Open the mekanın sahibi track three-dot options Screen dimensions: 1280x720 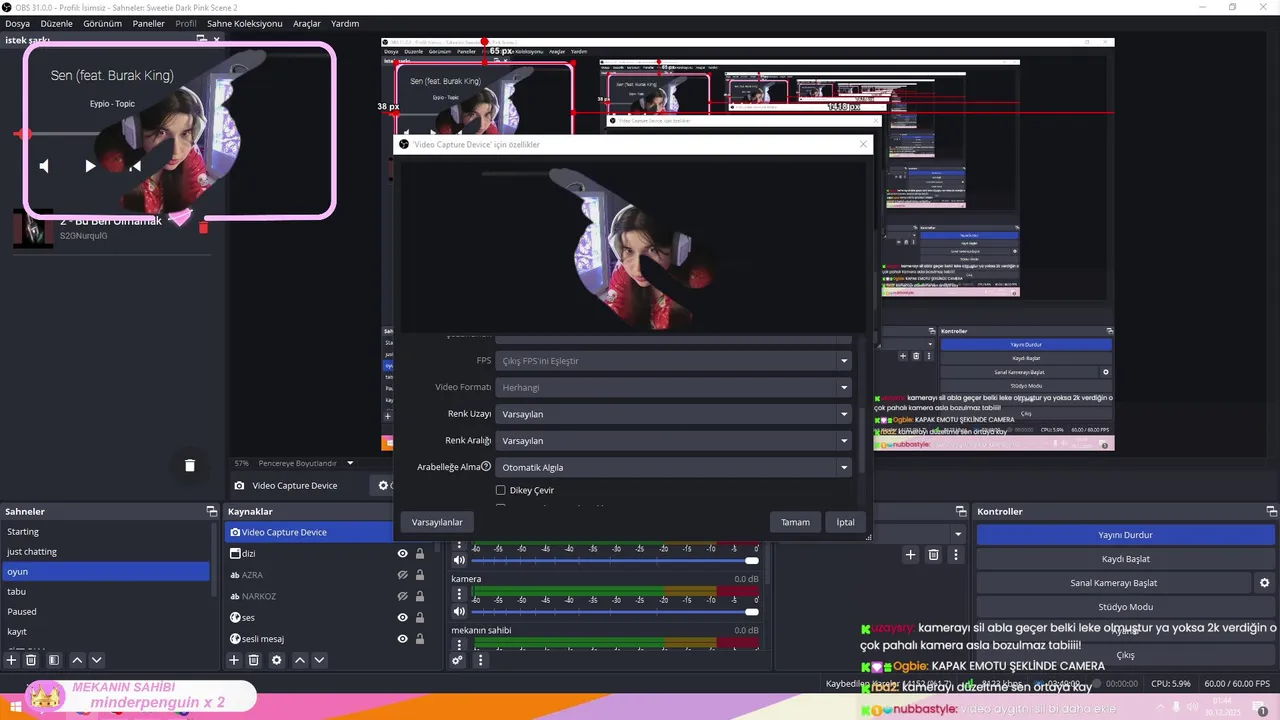tap(459, 645)
